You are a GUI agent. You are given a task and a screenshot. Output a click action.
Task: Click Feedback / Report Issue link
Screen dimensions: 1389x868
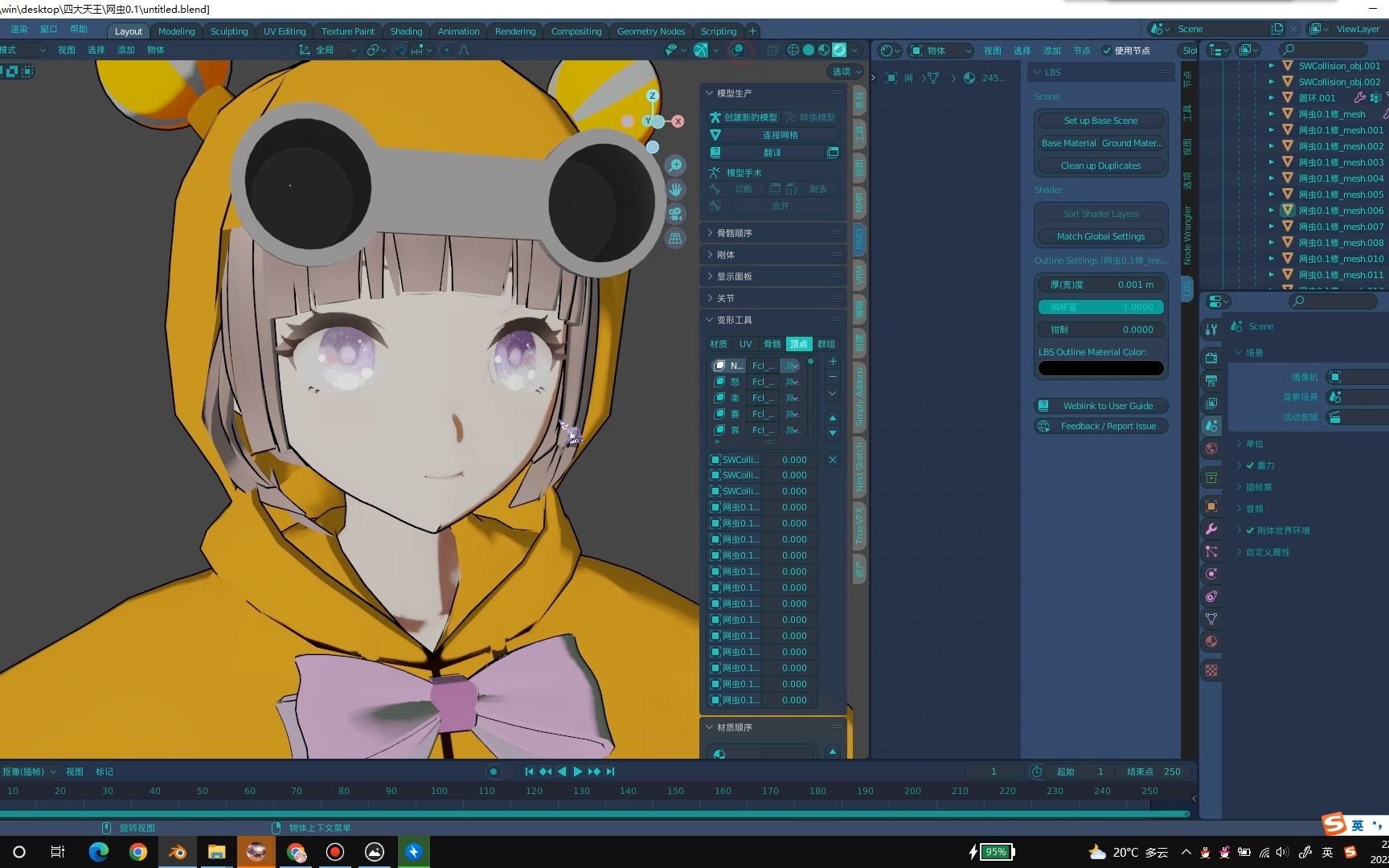[x=1100, y=426]
